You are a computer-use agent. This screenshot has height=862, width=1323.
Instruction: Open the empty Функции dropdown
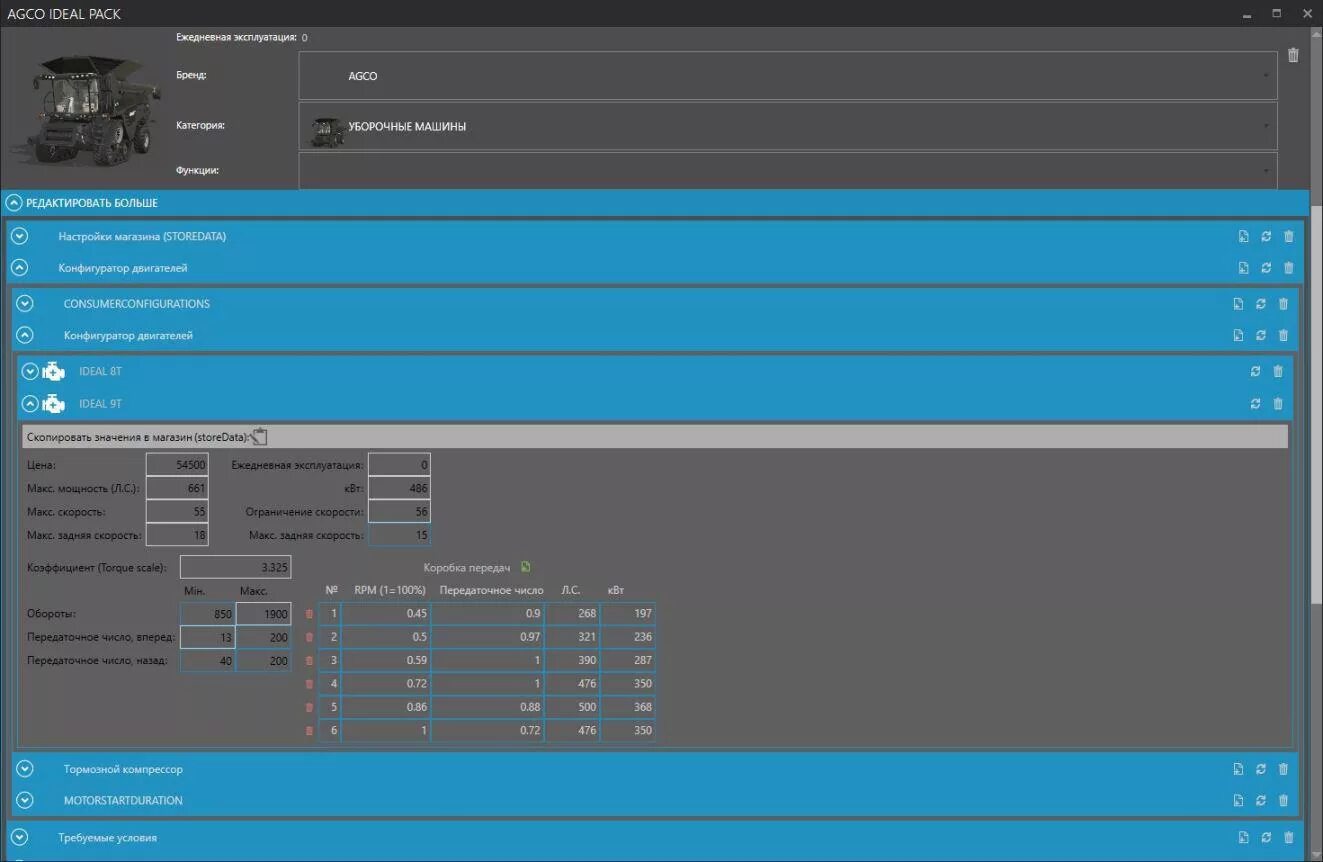click(788, 170)
